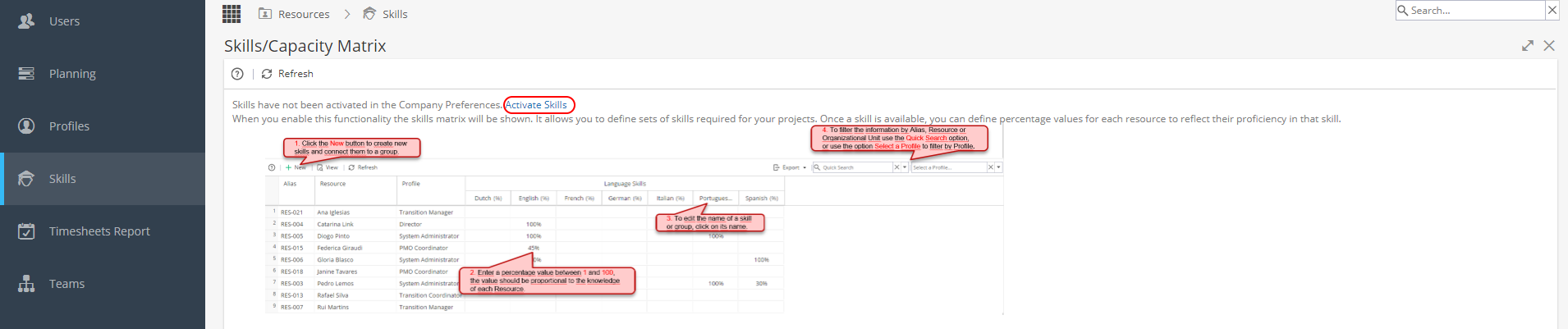
Task: Click the Planning icon in sidebar
Action: (26, 74)
